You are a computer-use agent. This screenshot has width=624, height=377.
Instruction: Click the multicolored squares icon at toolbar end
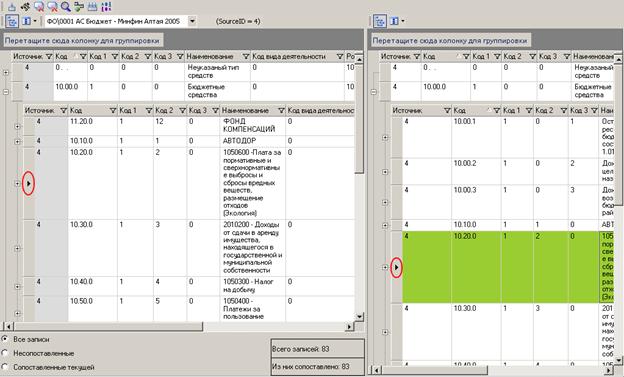click(x=106, y=6)
